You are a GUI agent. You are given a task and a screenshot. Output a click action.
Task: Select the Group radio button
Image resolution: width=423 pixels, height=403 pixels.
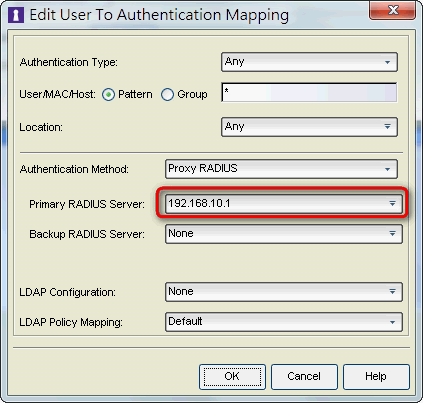[x=167, y=95]
